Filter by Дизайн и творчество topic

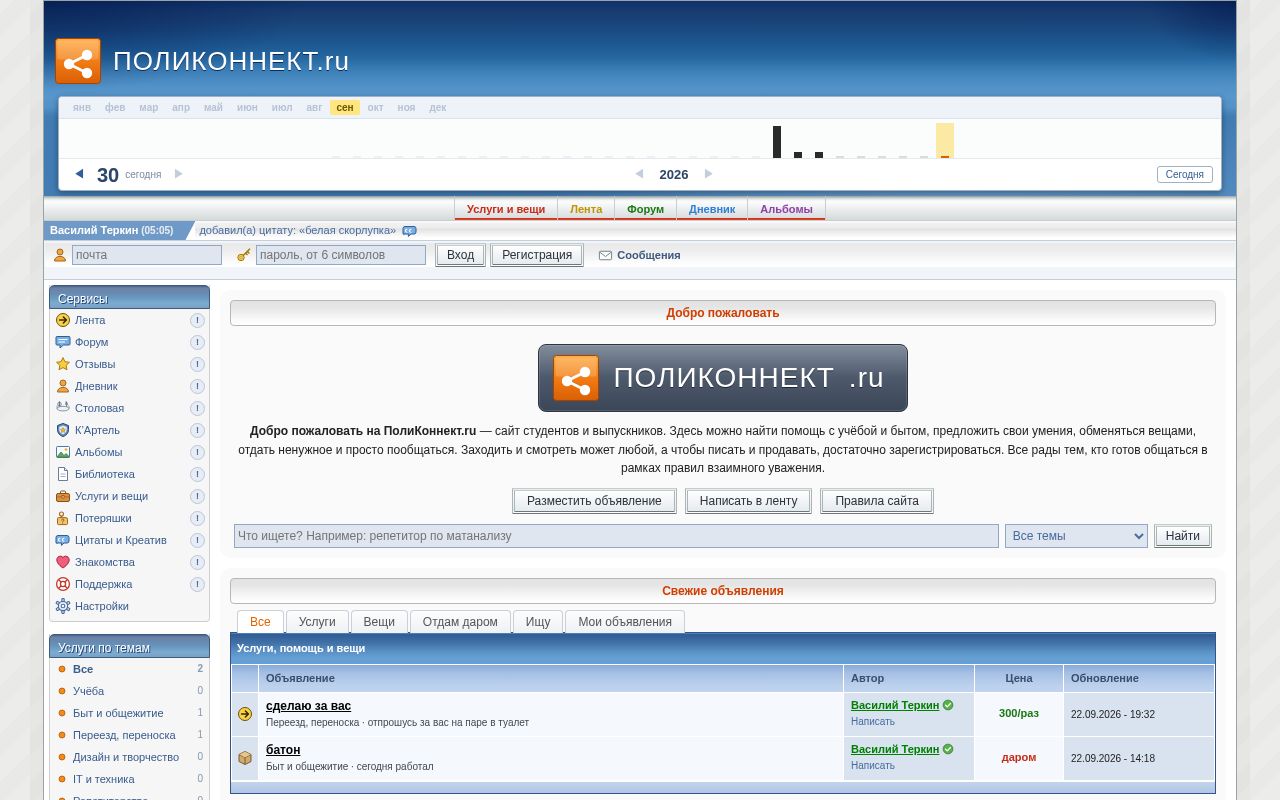click(126, 757)
